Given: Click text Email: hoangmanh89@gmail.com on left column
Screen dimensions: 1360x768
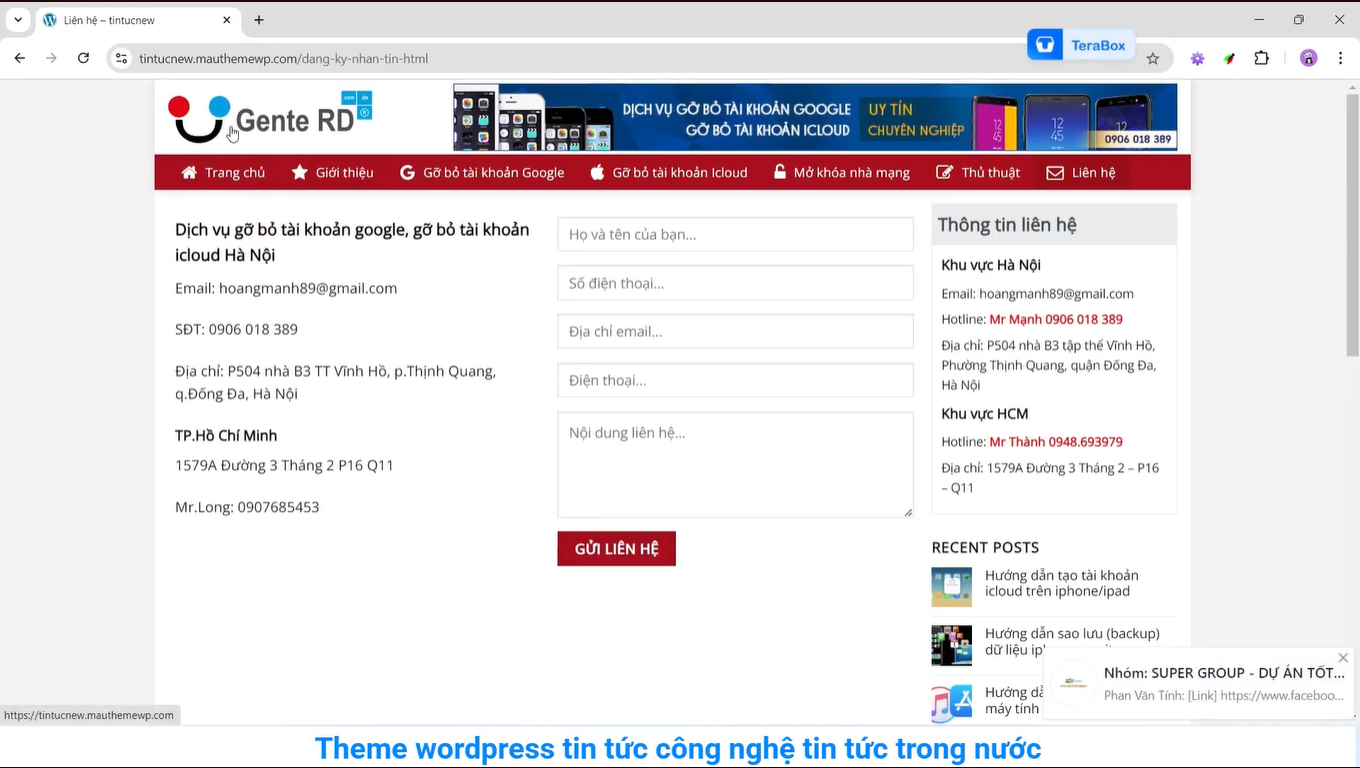Looking at the screenshot, I should coord(286,288).
